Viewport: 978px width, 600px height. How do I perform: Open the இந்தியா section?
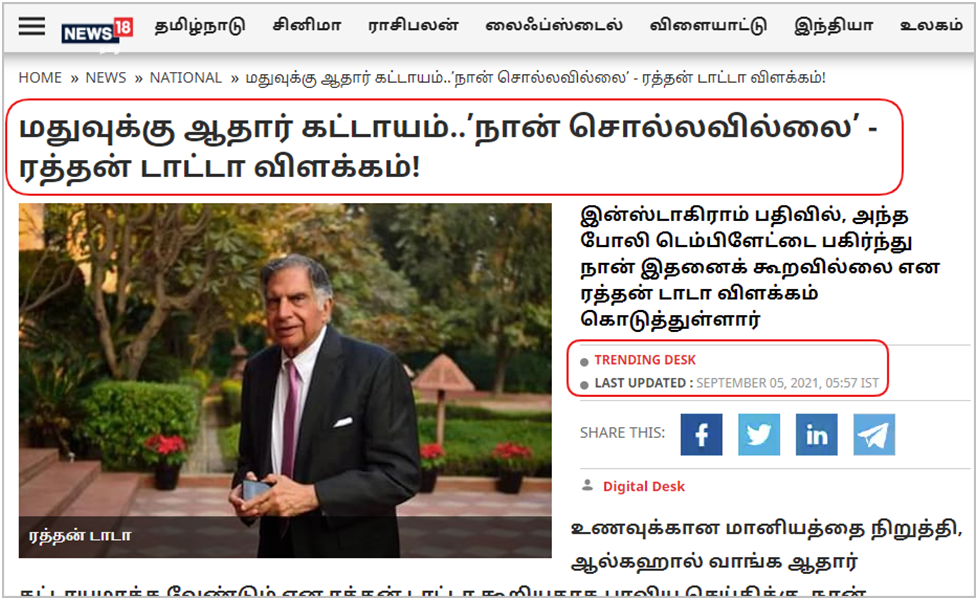(x=833, y=26)
